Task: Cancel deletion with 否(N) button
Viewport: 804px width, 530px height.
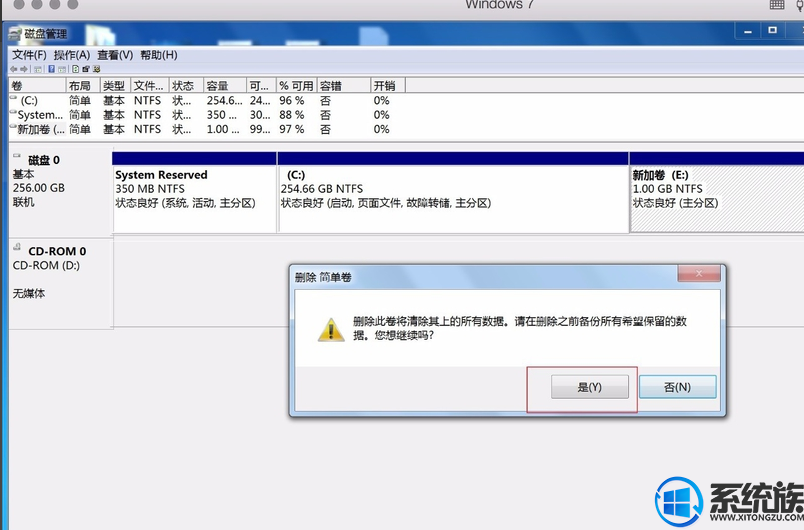Action: coord(677,387)
